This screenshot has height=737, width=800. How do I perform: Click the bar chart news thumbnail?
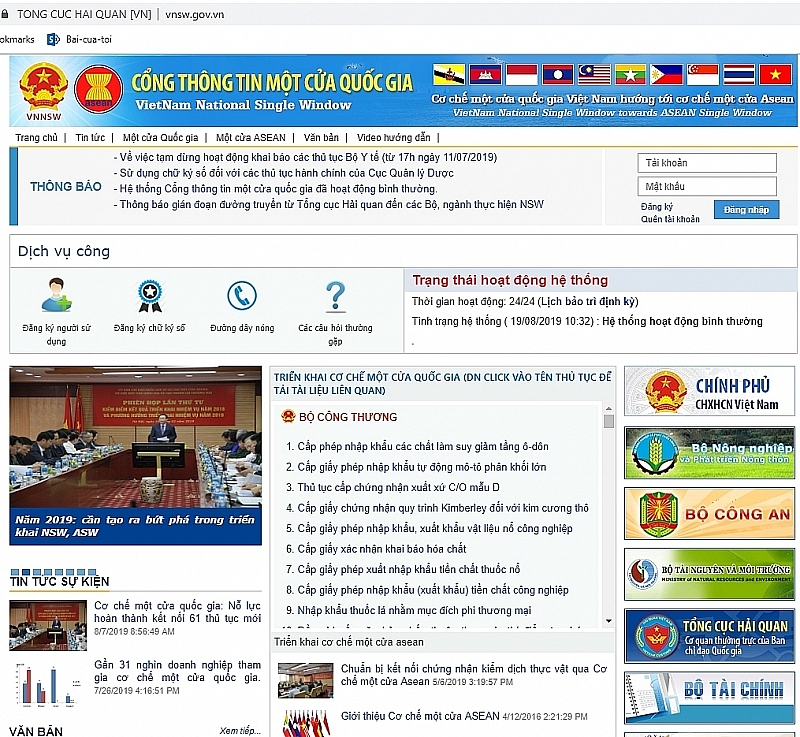pos(47,684)
